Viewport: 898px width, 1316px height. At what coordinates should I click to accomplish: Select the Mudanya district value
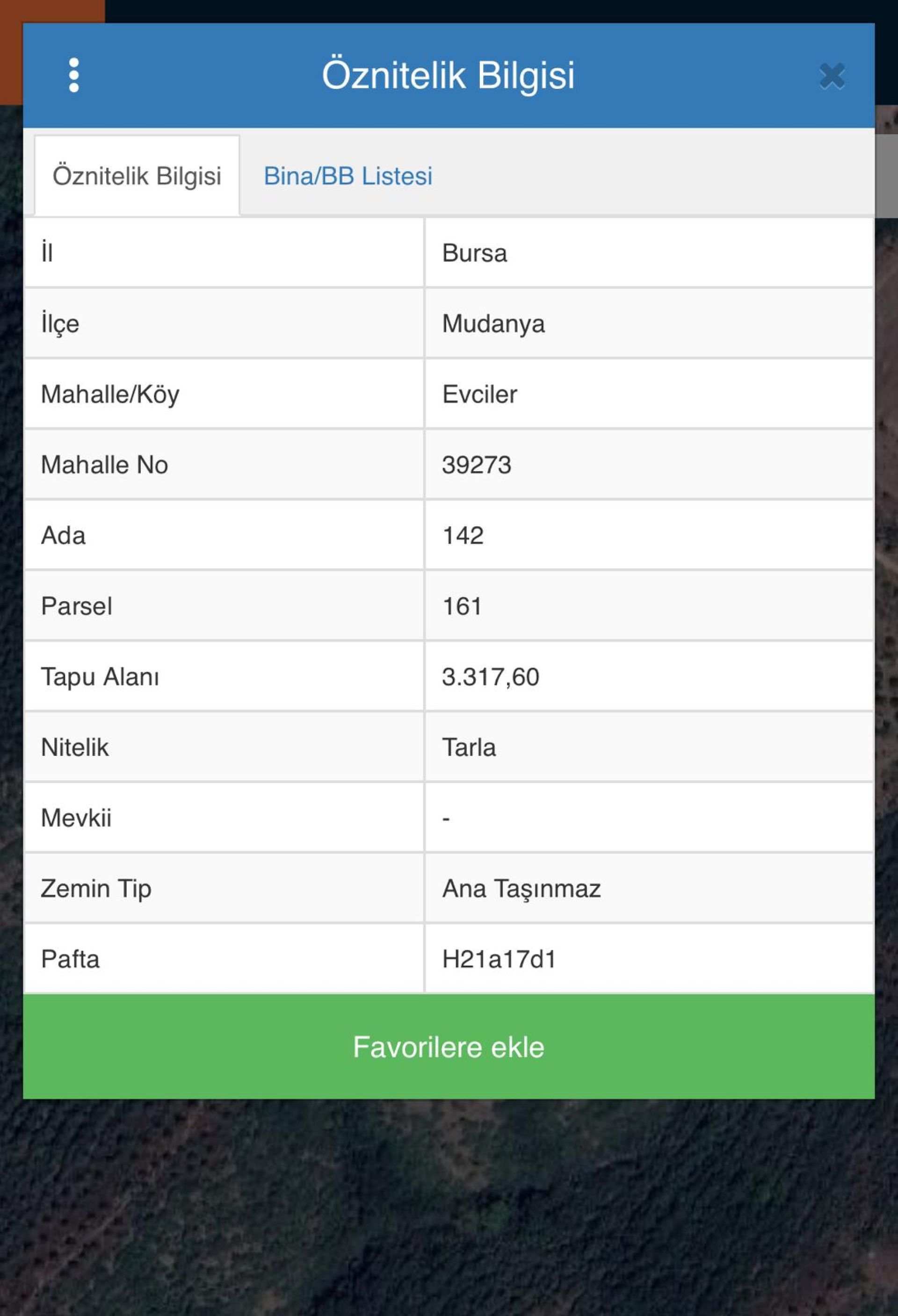(493, 324)
